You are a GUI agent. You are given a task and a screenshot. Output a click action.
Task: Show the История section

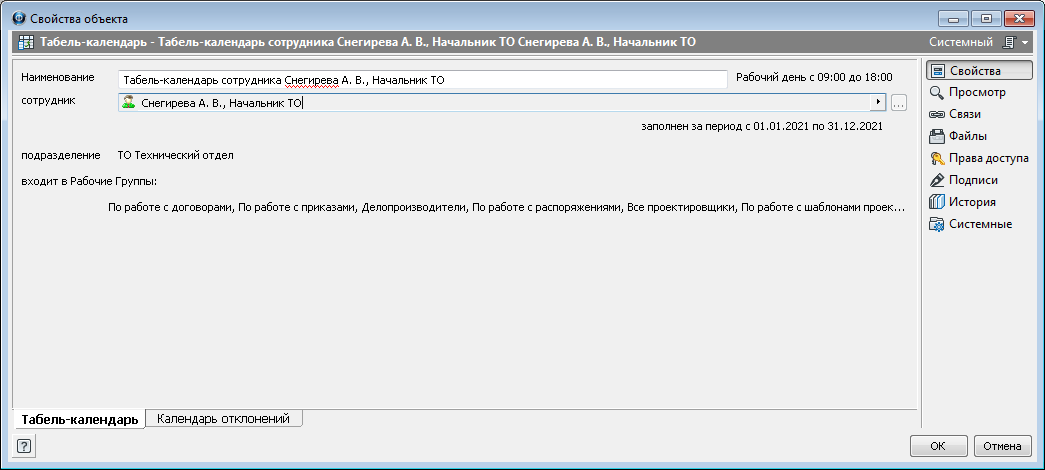tap(962, 202)
